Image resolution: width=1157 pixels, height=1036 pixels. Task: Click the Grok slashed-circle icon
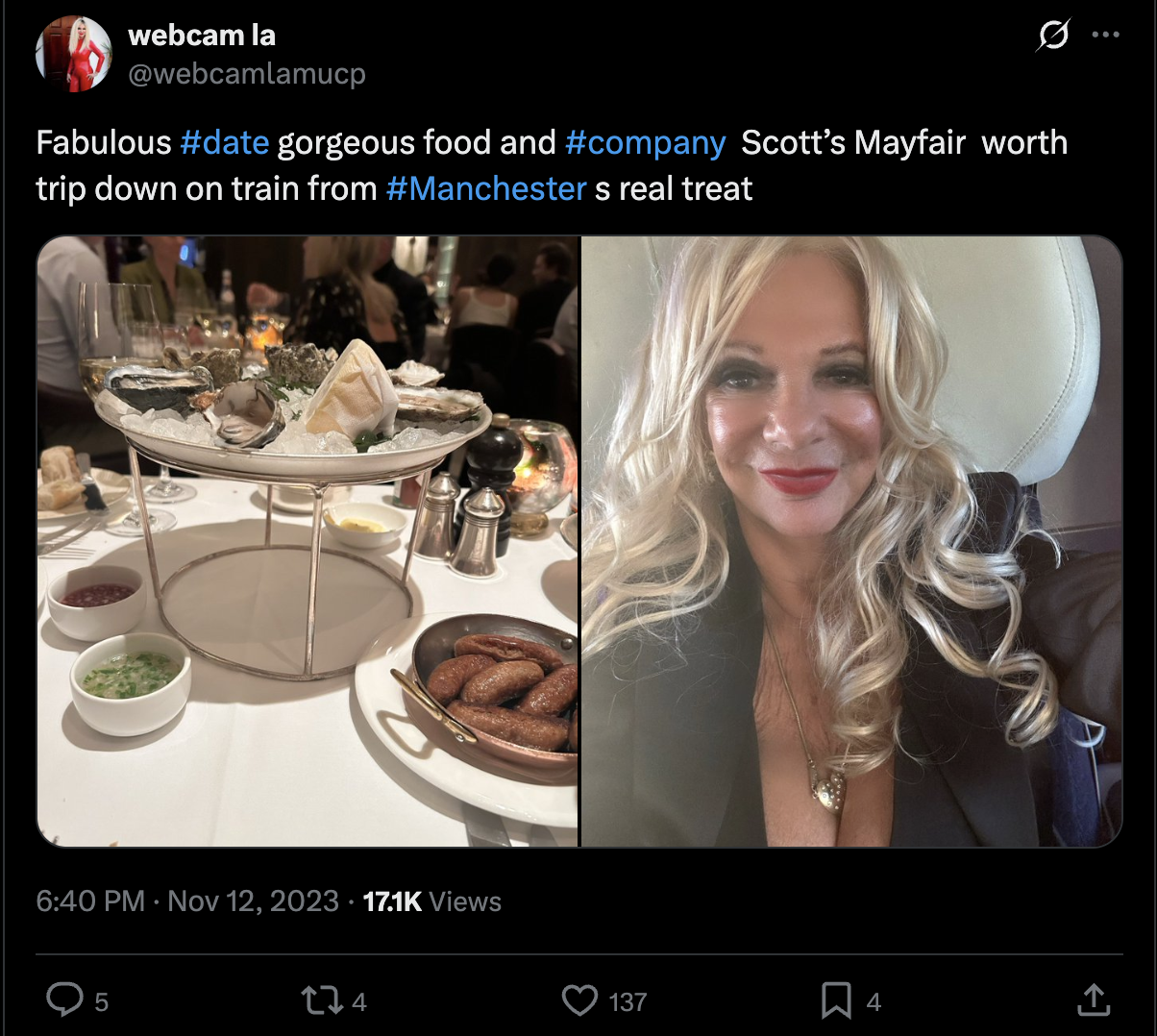(x=1053, y=36)
